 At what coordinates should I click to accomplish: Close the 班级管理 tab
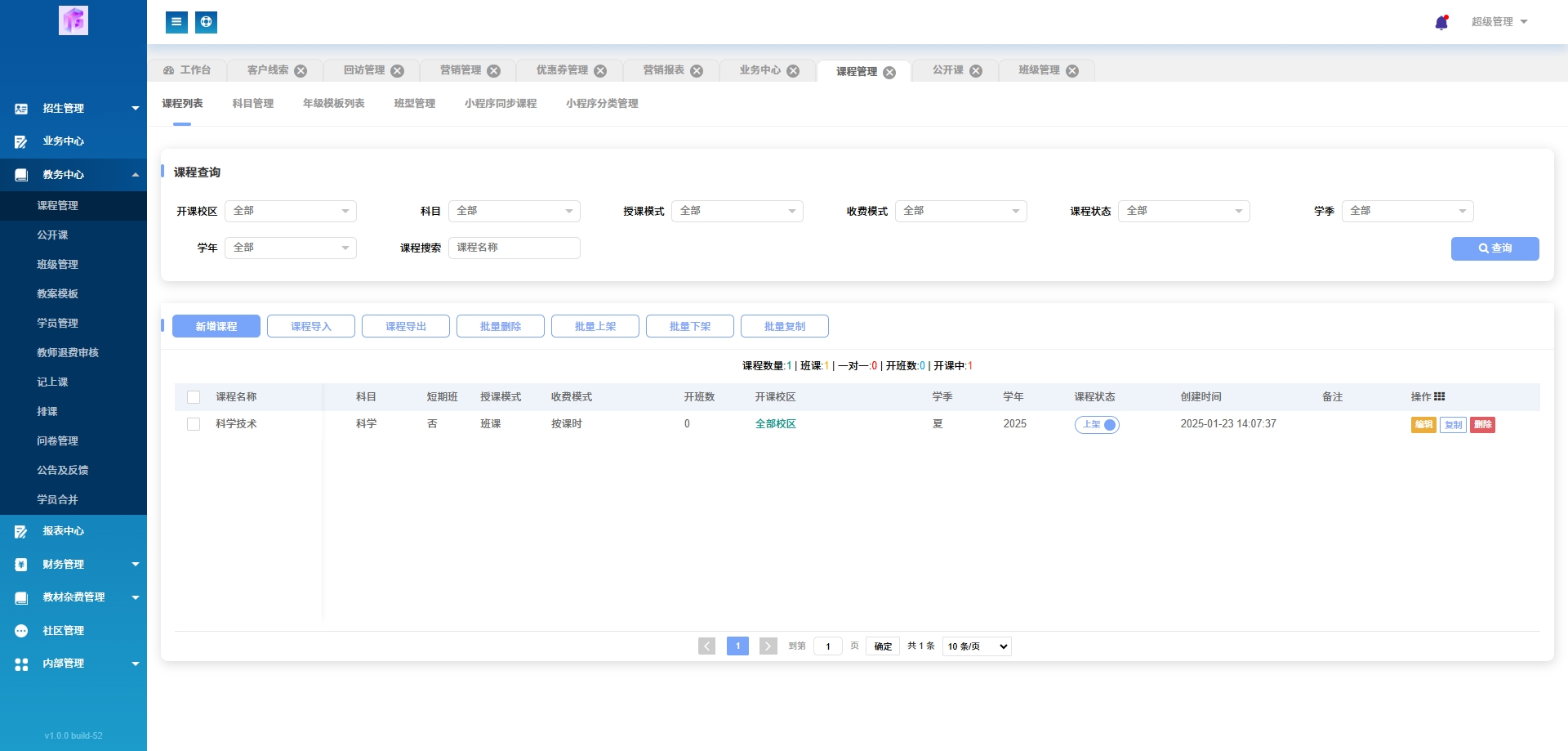[x=1072, y=71]
